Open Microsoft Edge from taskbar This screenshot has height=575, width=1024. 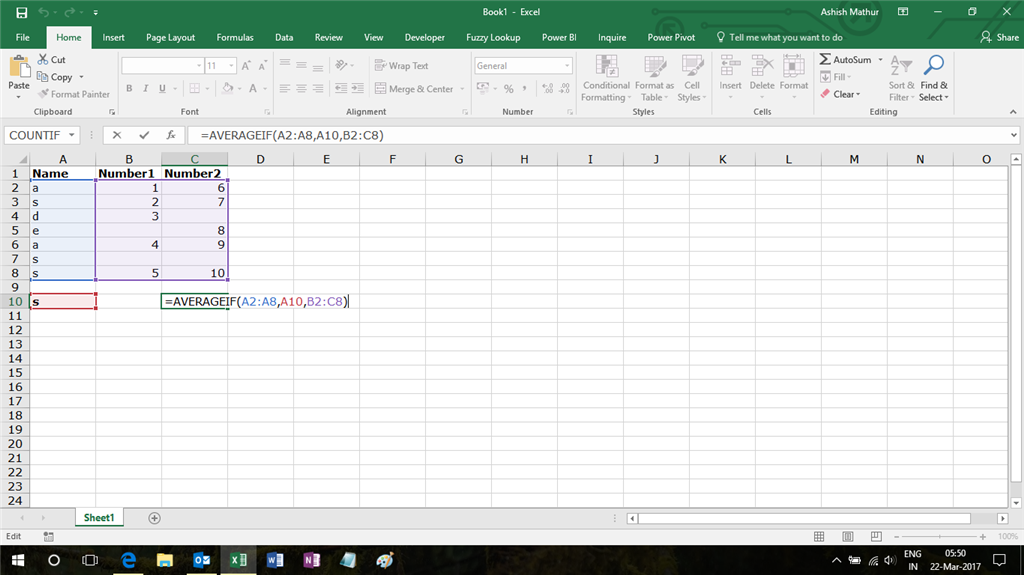pyautogui.click(x=129, y=560)
